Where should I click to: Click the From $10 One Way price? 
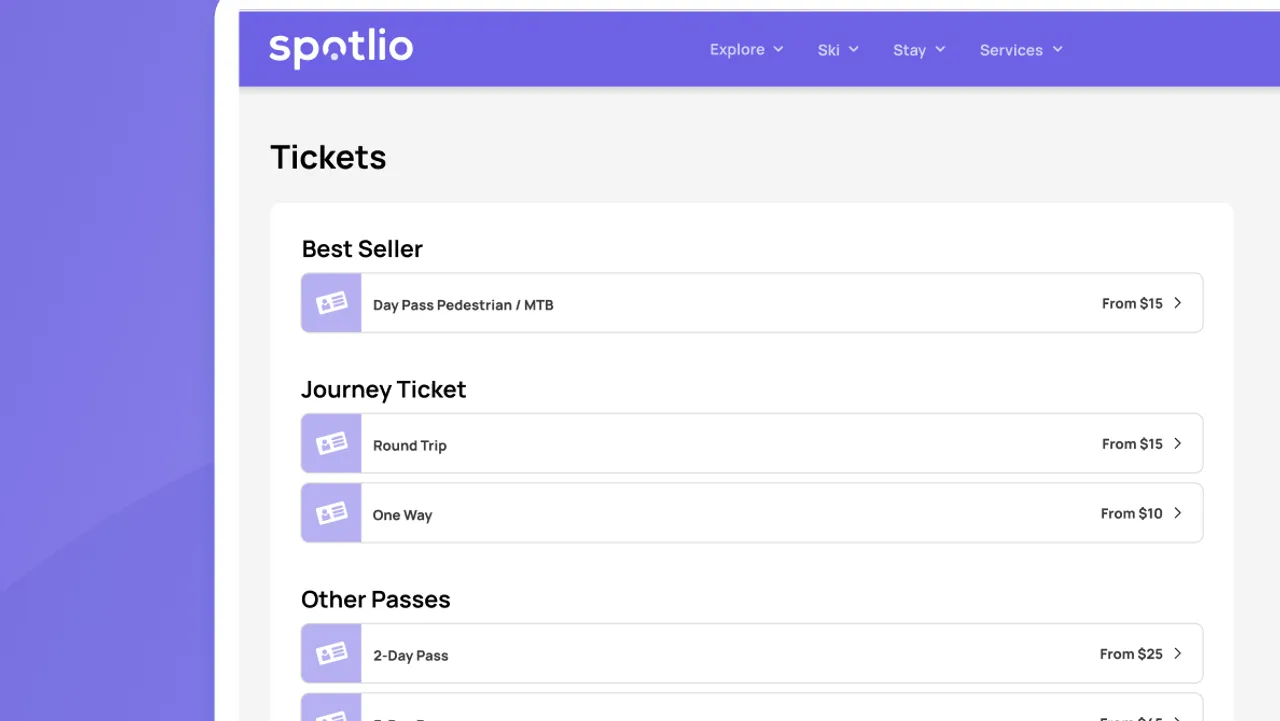point(1131,513)
